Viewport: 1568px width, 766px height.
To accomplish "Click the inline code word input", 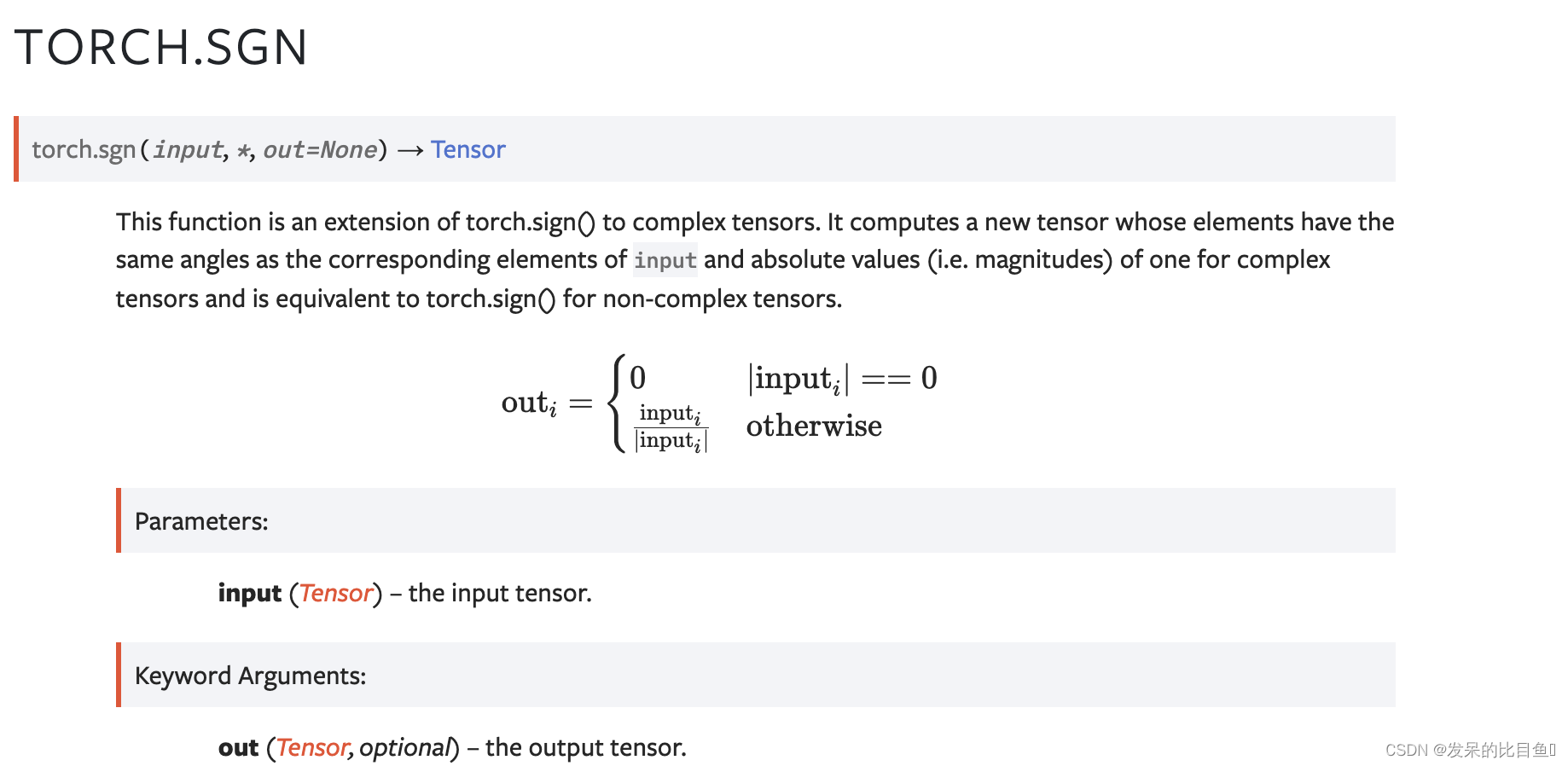I will point(665,259).
